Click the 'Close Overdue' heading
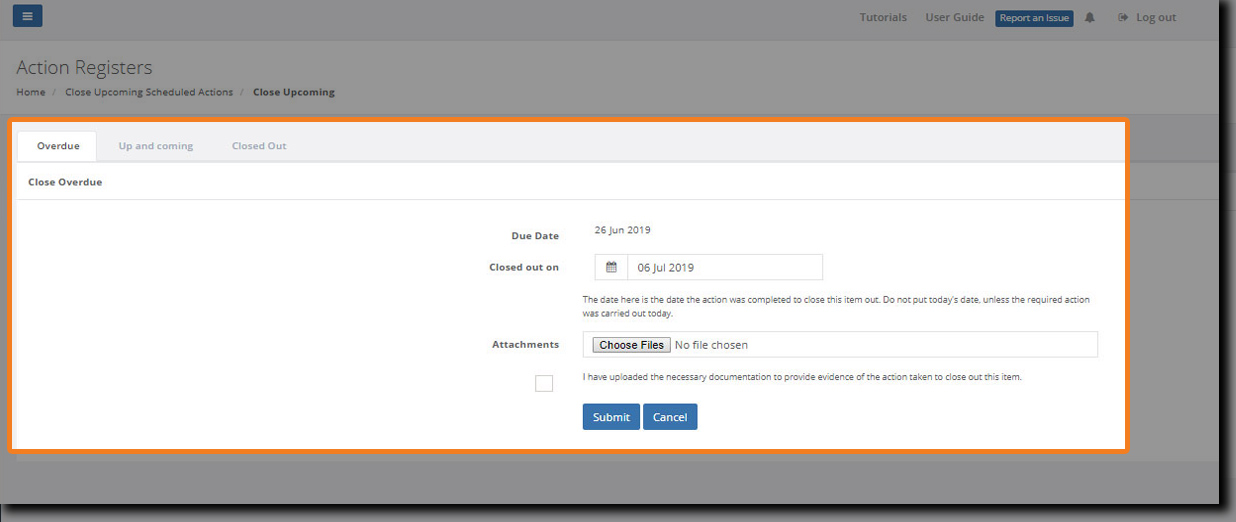 coord(65,182)
